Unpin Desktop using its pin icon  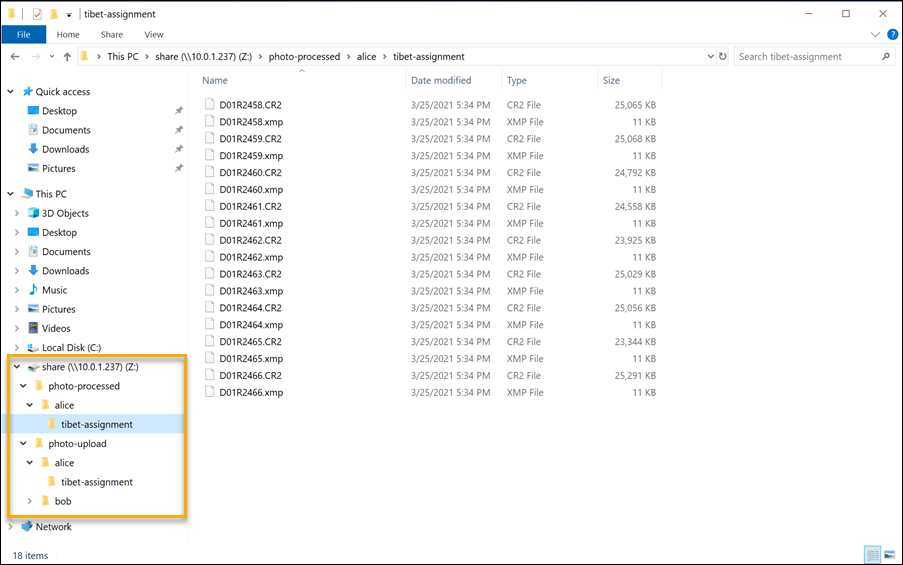[179, 111]
